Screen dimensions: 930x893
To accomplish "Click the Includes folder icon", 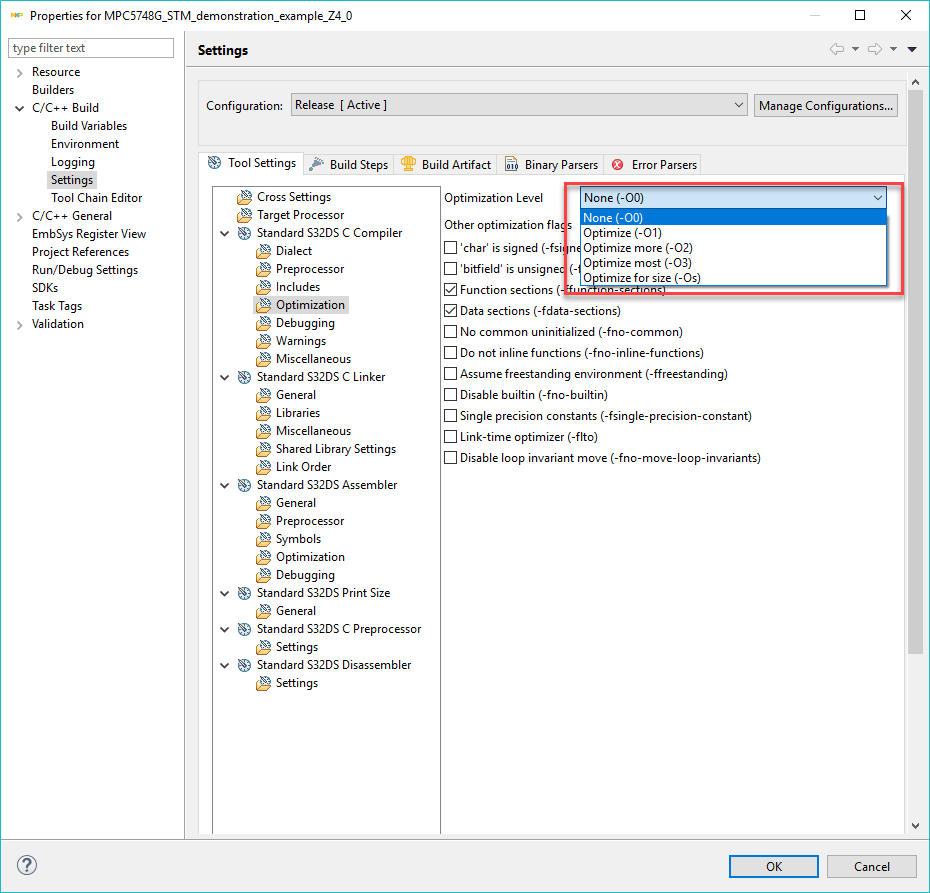I will [x=263, y=287].
